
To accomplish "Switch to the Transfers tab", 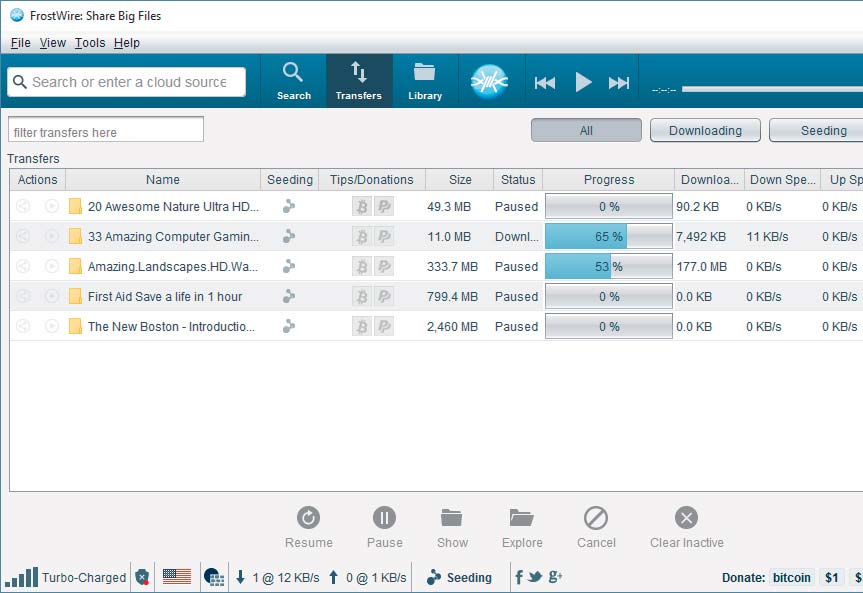I will (359, 81).
